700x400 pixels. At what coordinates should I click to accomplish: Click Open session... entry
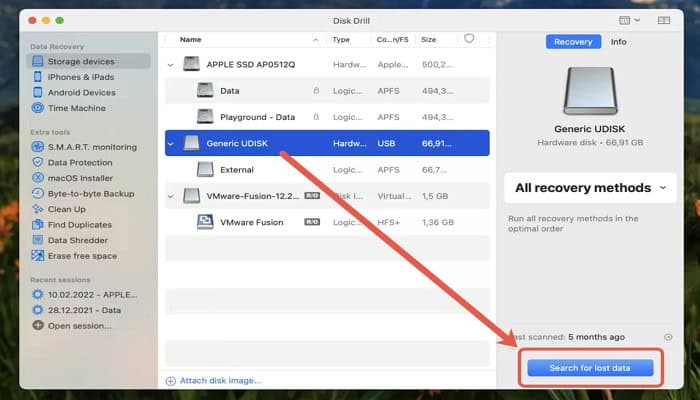(79, 326)
